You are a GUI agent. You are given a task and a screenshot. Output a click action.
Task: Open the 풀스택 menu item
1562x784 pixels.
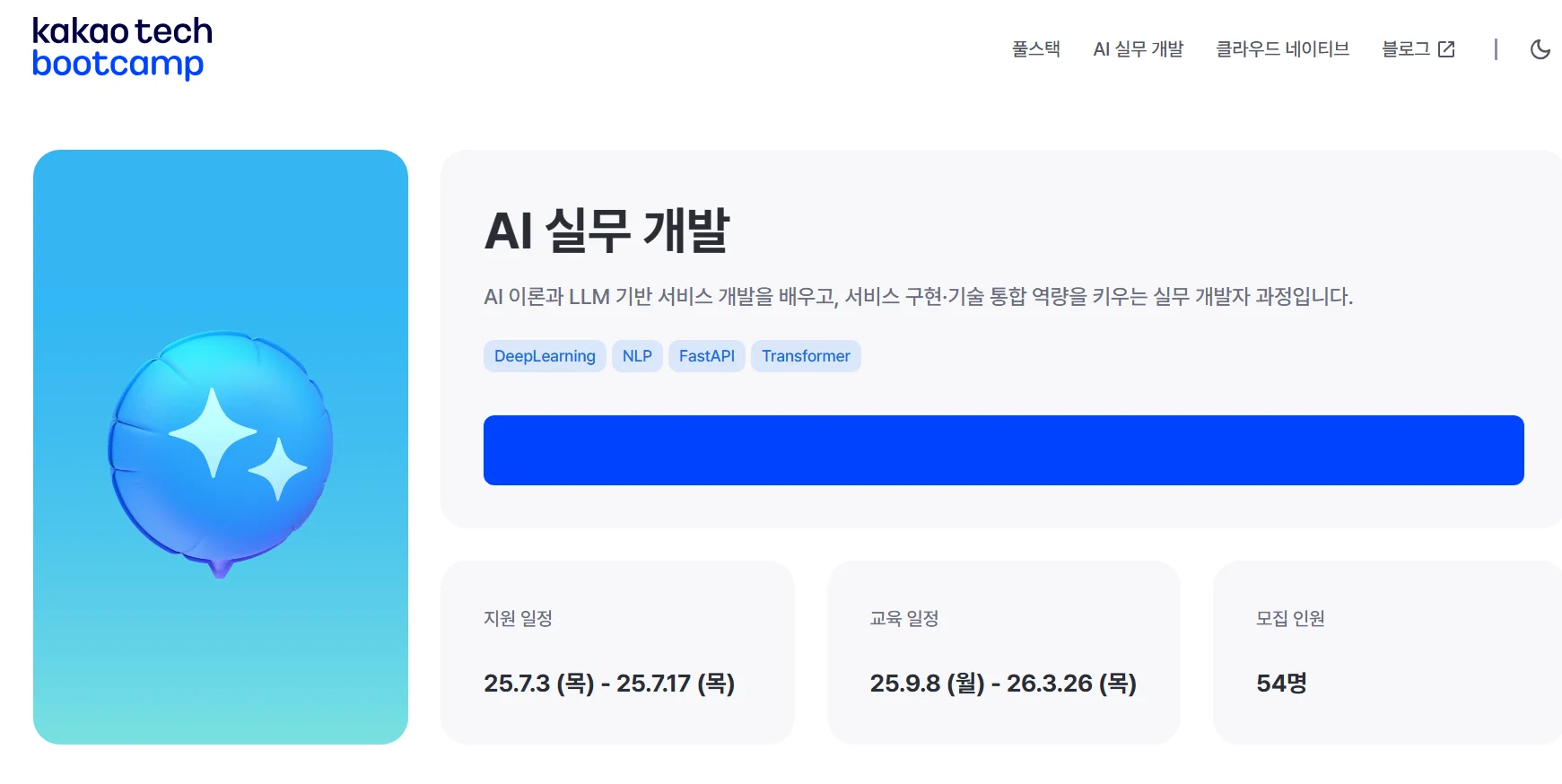[x=1035, y=49]
